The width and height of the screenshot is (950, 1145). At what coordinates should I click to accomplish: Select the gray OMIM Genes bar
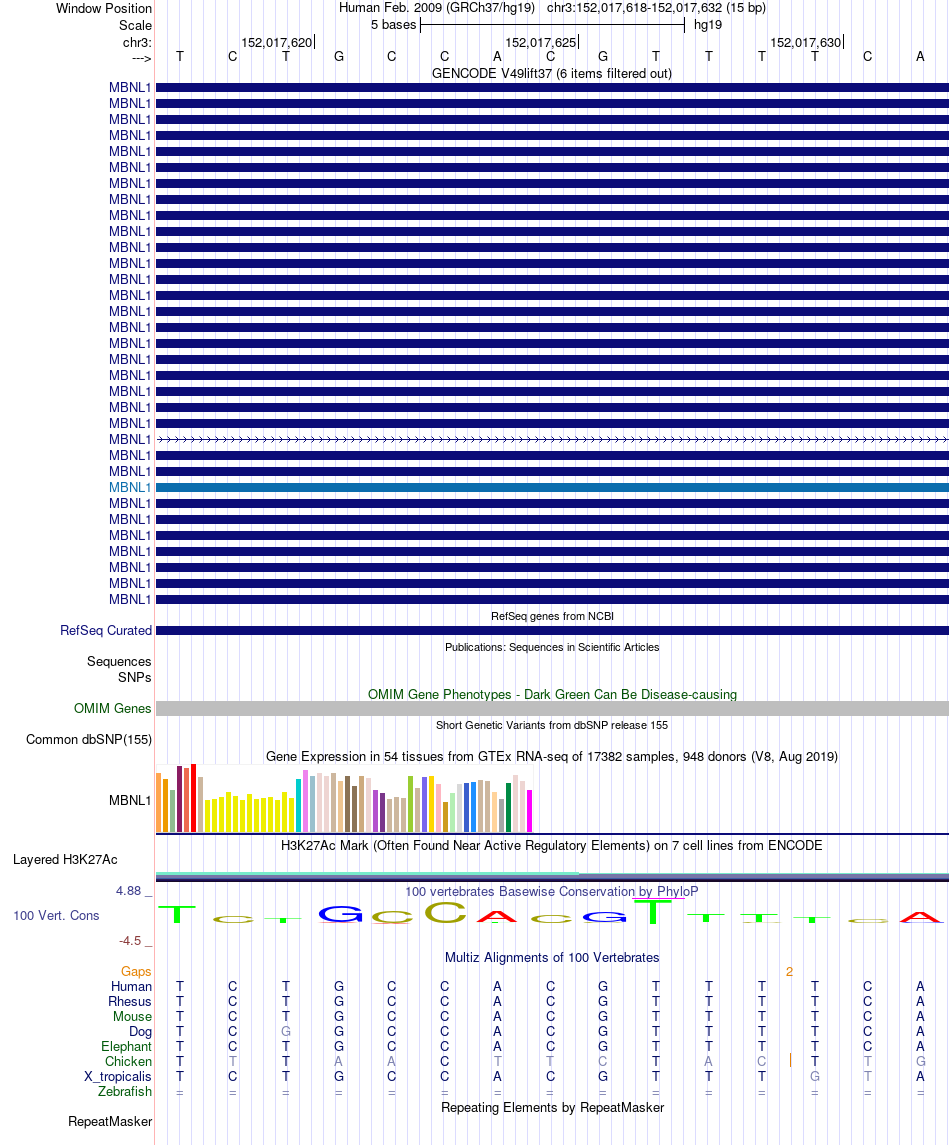[x=552, y=708]
